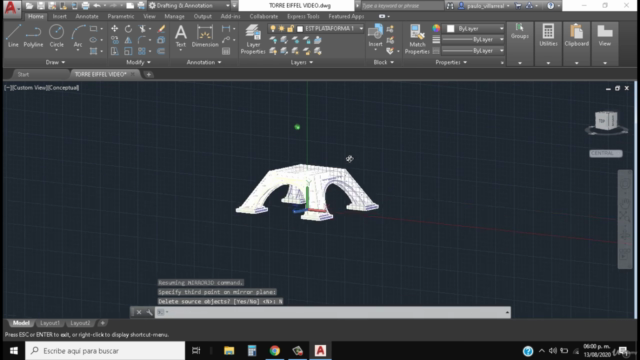Click the Open folder icon in quick access toolbar
This screenshot has height=360, width=640.
coord(29,6)
